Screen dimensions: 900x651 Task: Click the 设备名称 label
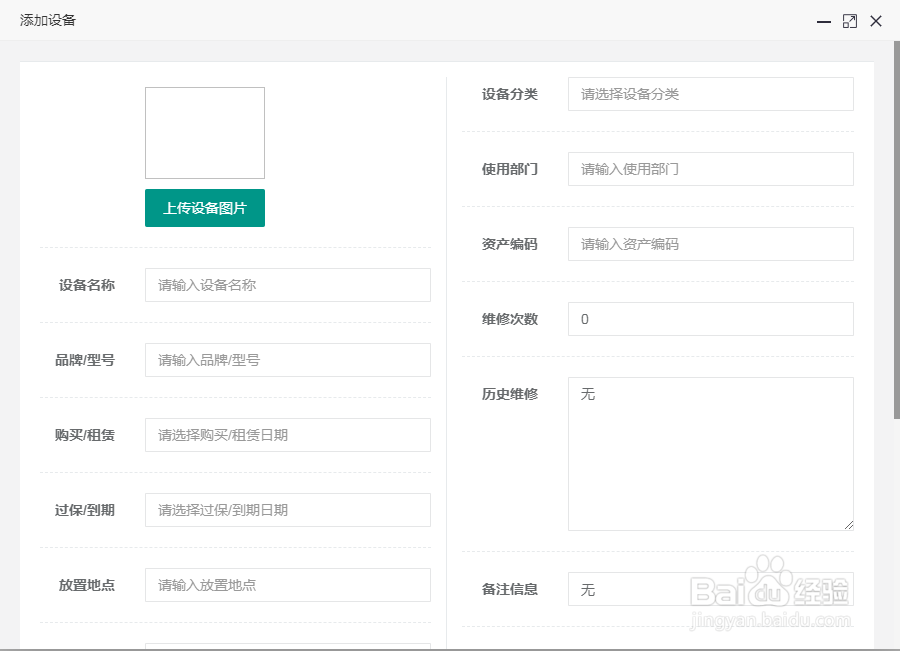(x=87, y=285)
